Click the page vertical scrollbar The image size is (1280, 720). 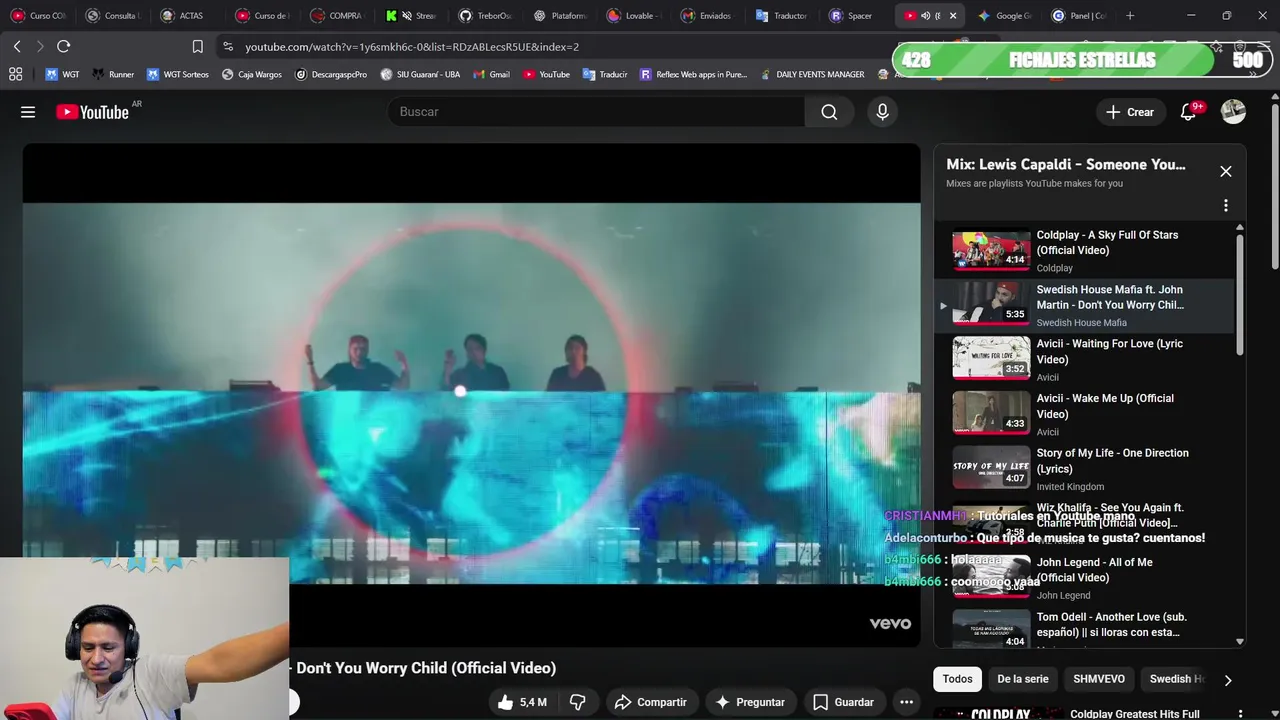(1274, 185)
